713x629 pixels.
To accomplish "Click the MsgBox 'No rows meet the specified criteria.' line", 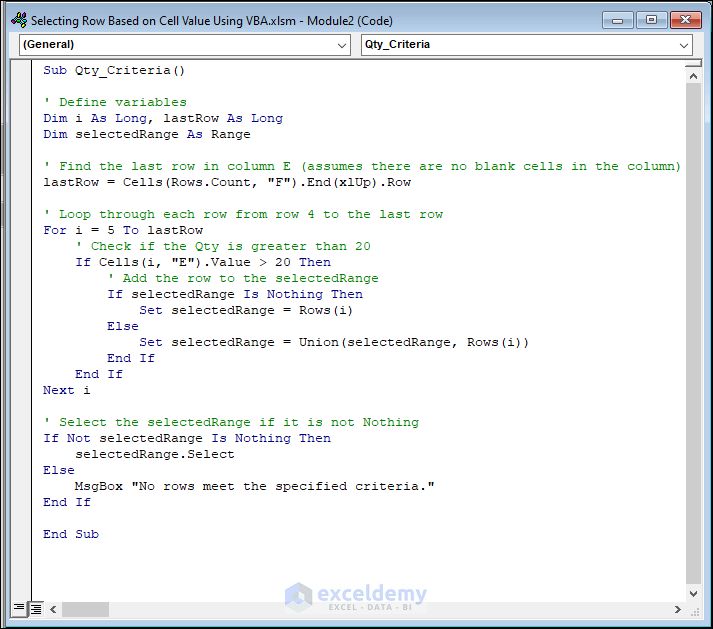I will pyautogui.click(x=255, y=486).
